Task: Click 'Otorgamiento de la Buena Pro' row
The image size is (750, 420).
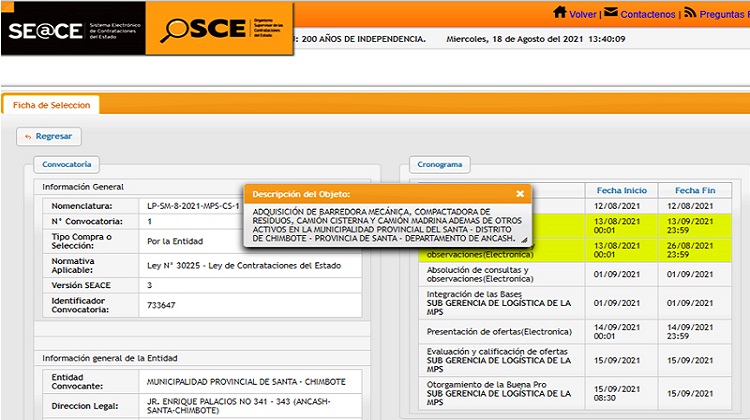Action: coord(575,394)
